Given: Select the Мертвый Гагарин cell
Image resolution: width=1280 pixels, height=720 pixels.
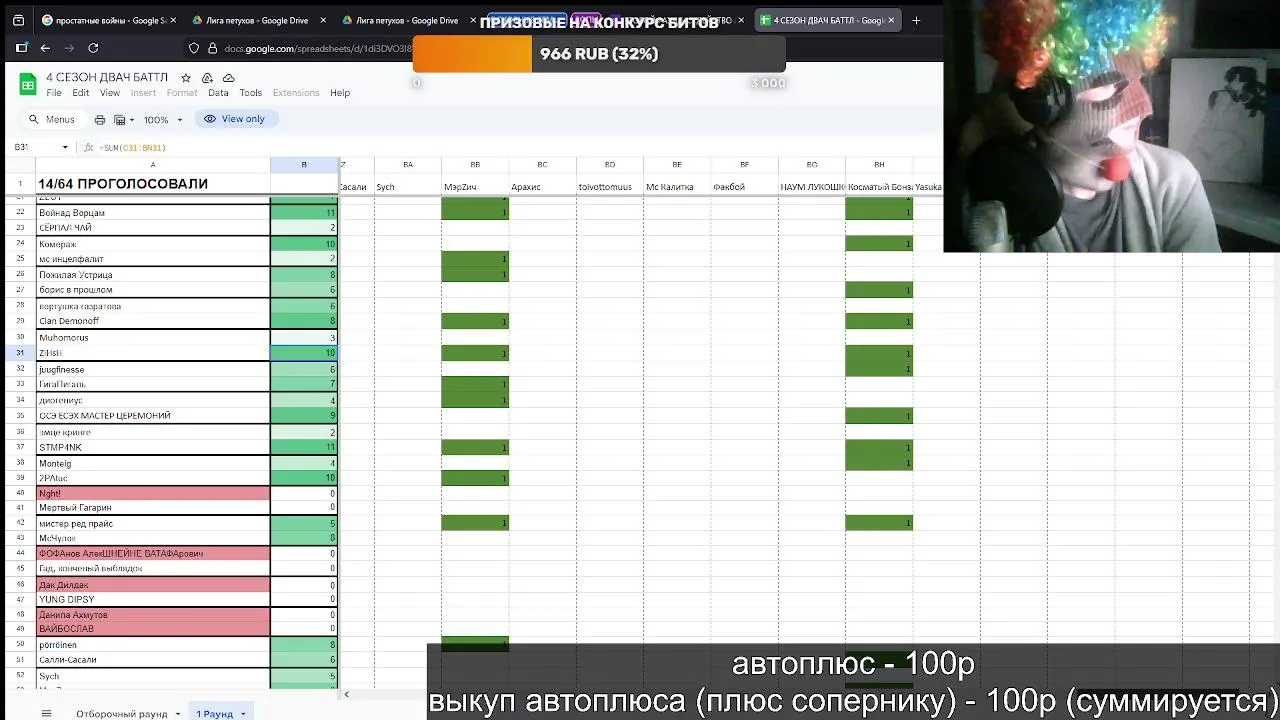Looking at the screenshot, I should click(x=153, y=508).
